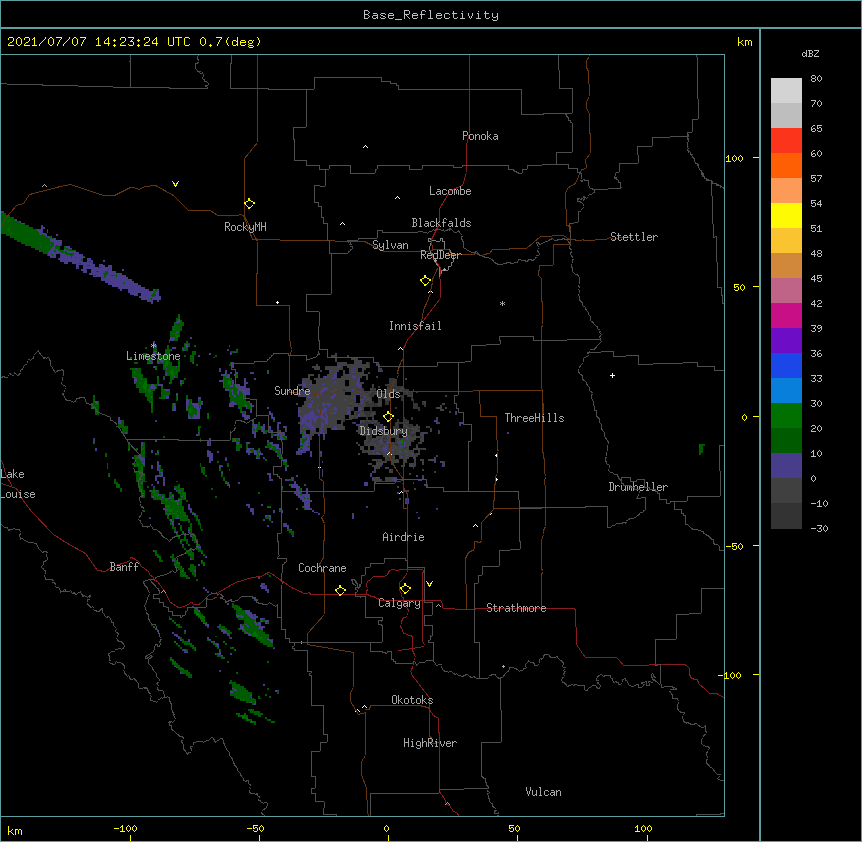Click the 50 tick on the bottom axis

(514, 828)
